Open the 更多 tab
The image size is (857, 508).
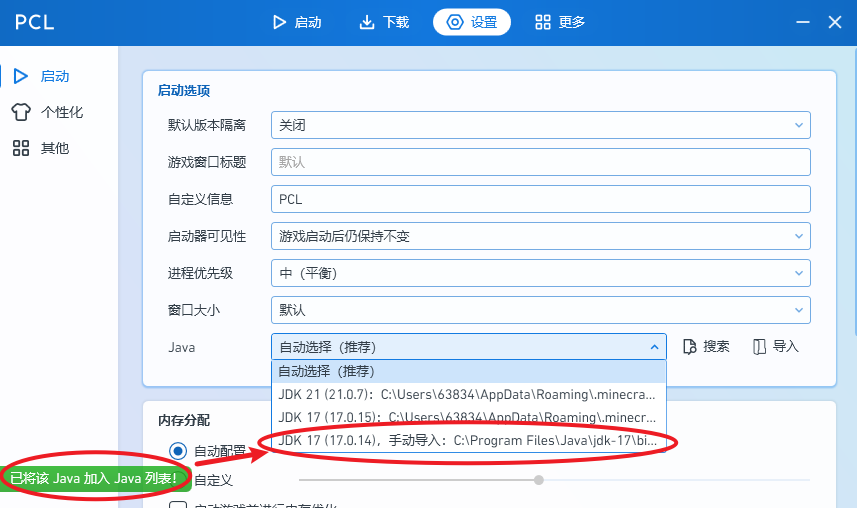coord(560,22)
